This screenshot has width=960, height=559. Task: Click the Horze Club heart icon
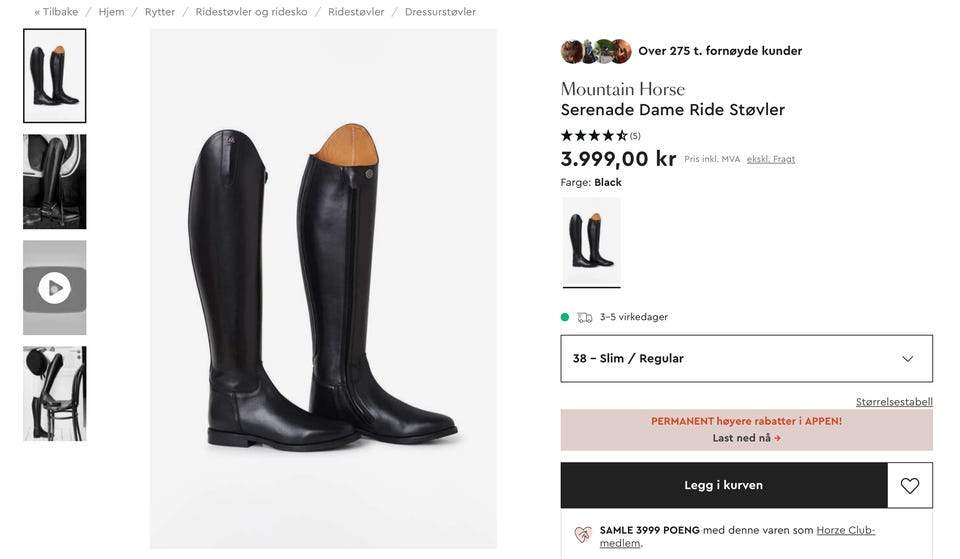pyautogui.click(x=583, y=535)
